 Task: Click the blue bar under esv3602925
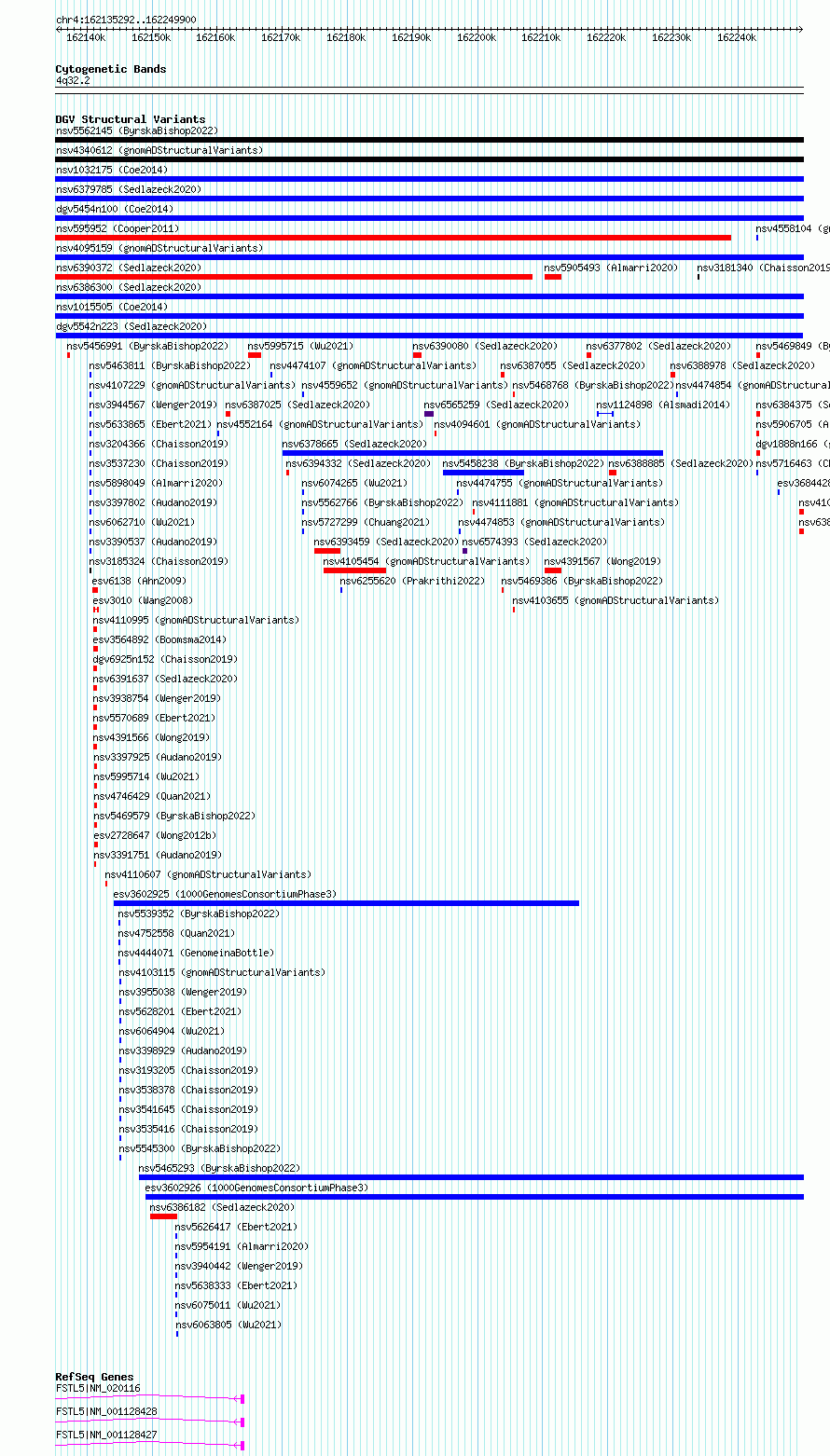[x=346, y=903]
